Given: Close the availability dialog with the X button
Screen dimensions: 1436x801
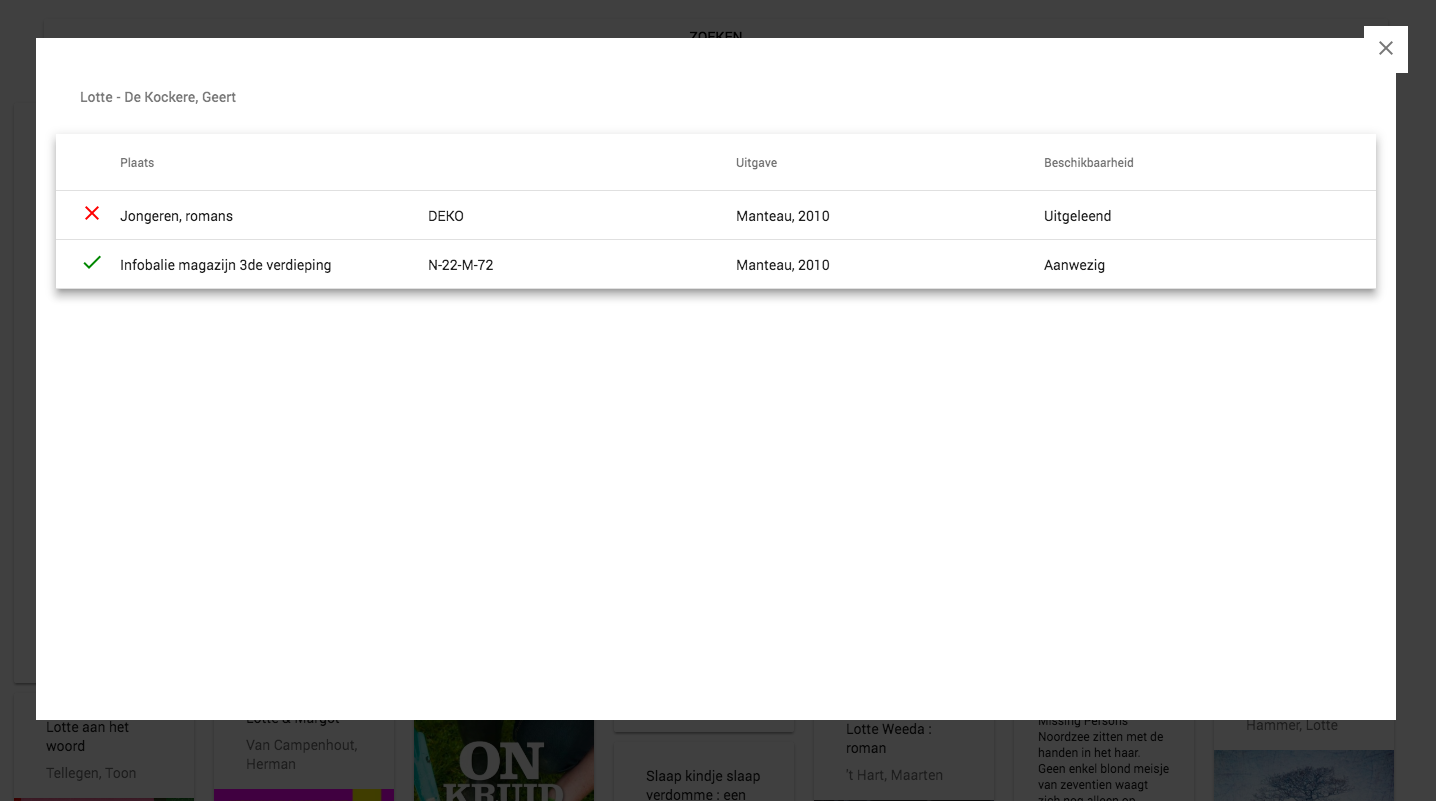Looking at the screenshot, I should click(x=1385, y=49).
